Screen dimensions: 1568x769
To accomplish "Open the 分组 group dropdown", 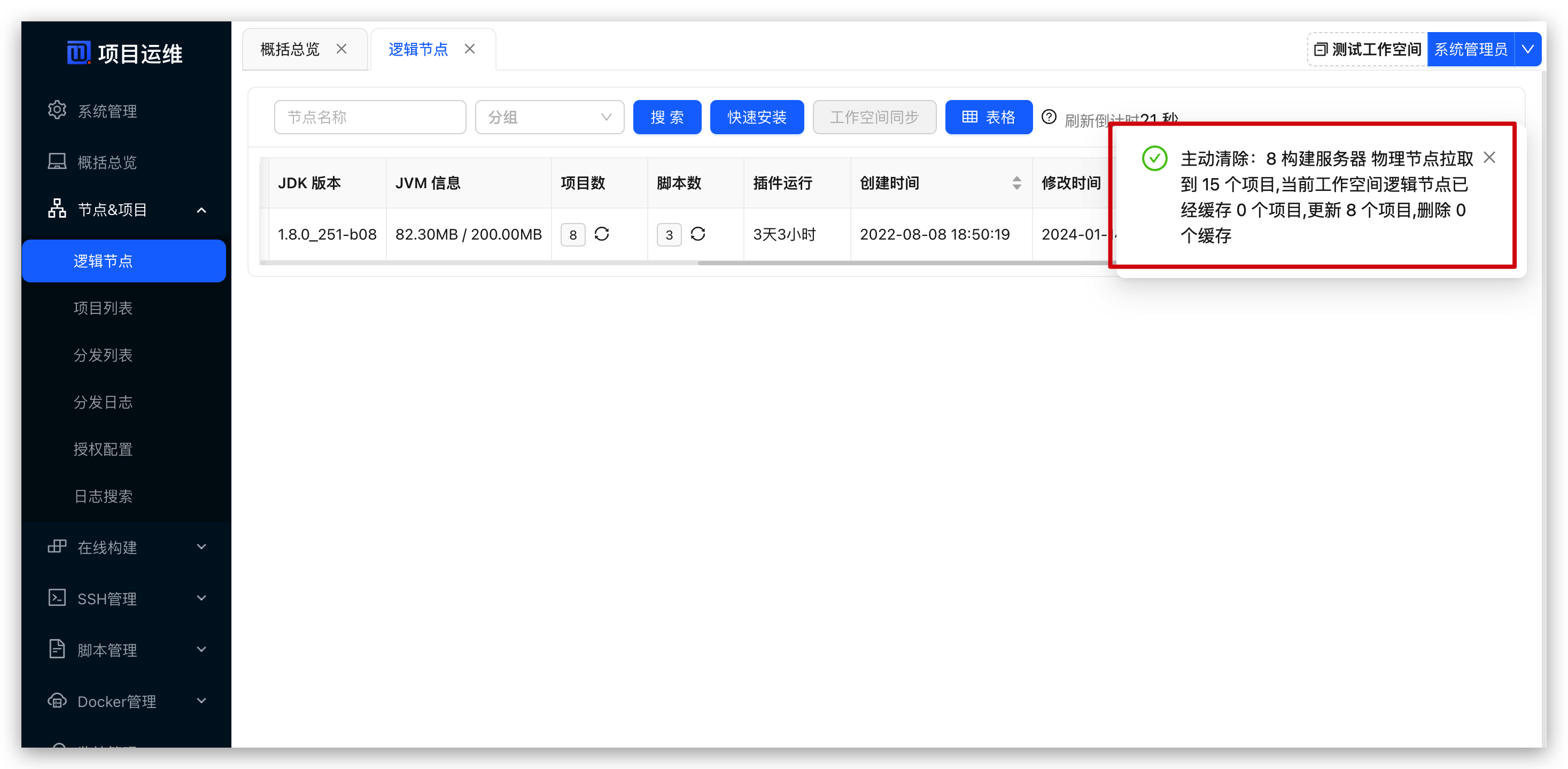I will [x=548, y=117].
